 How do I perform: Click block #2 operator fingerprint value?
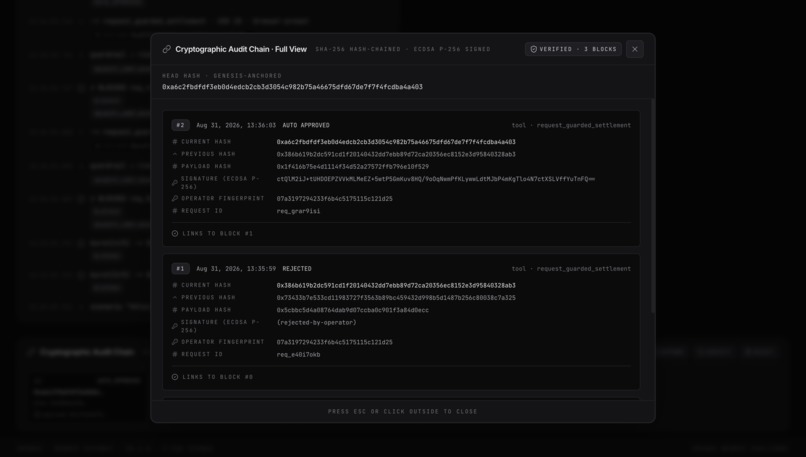(x=335, y=198)
